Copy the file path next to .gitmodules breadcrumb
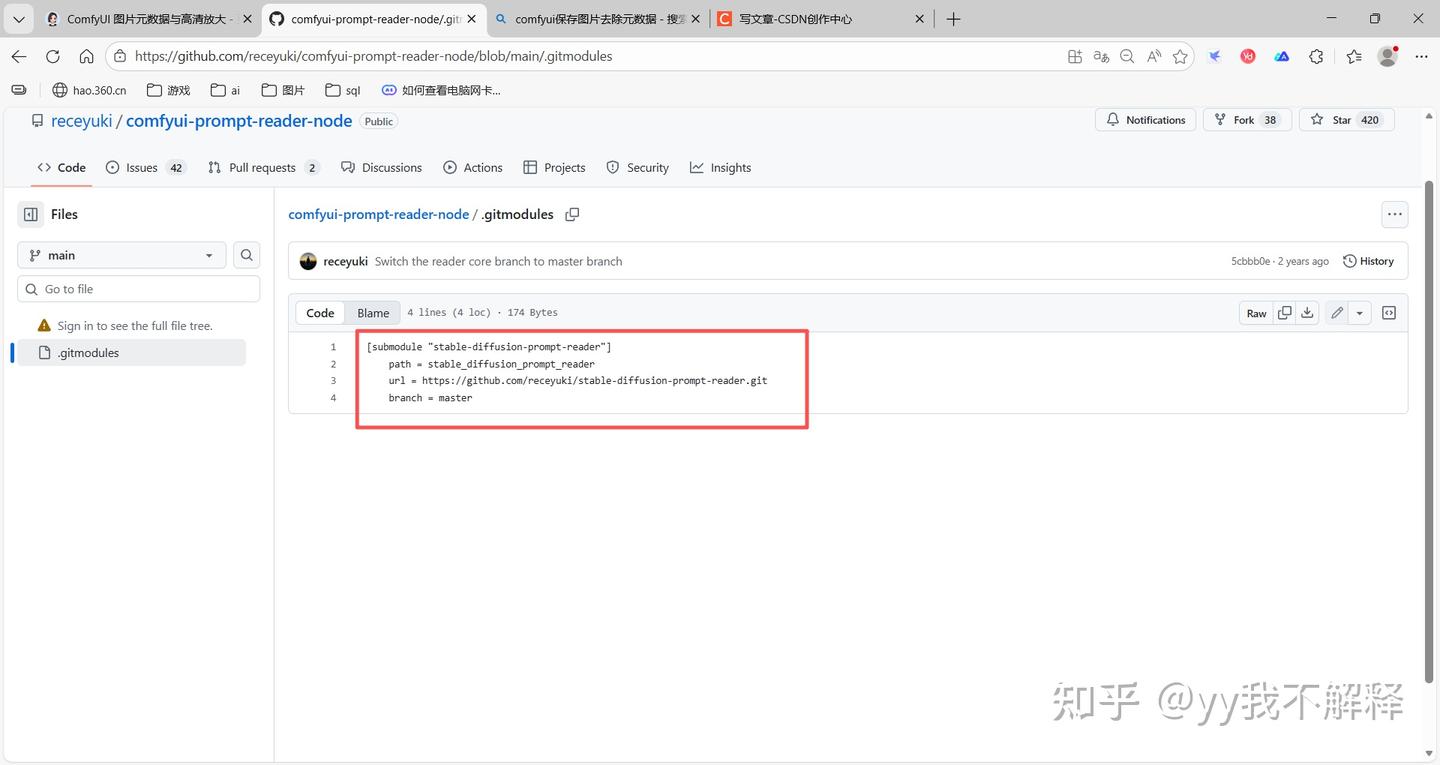The height and width of the screenshot is (765, 1440). click(572, 214)
